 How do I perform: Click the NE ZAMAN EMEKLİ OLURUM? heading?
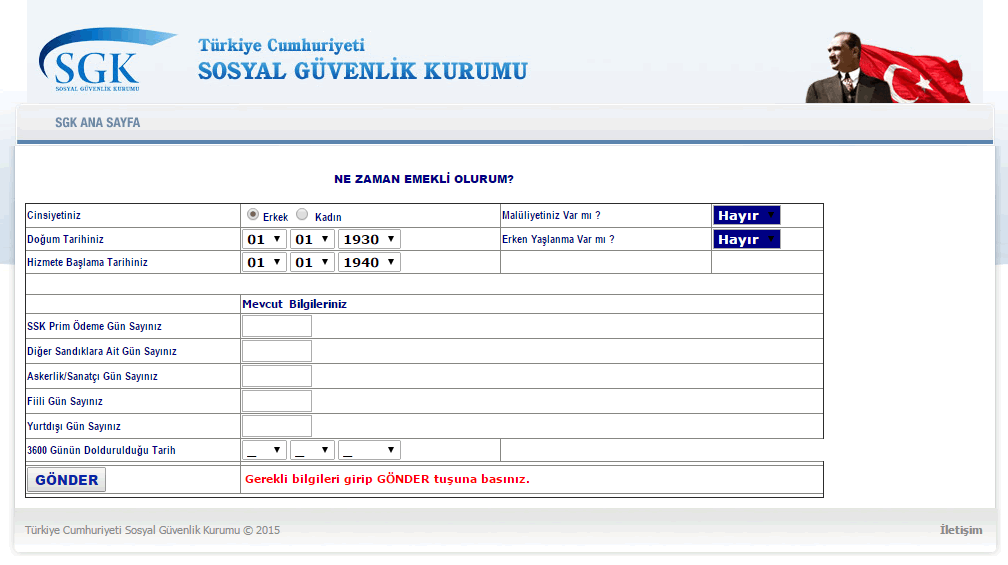(424, 179)
